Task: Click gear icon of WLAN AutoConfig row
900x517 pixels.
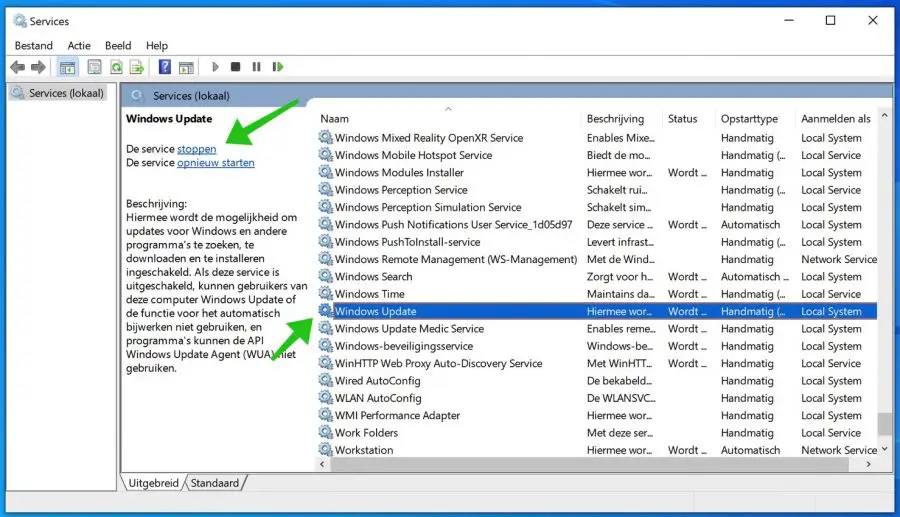Action: 325,398
